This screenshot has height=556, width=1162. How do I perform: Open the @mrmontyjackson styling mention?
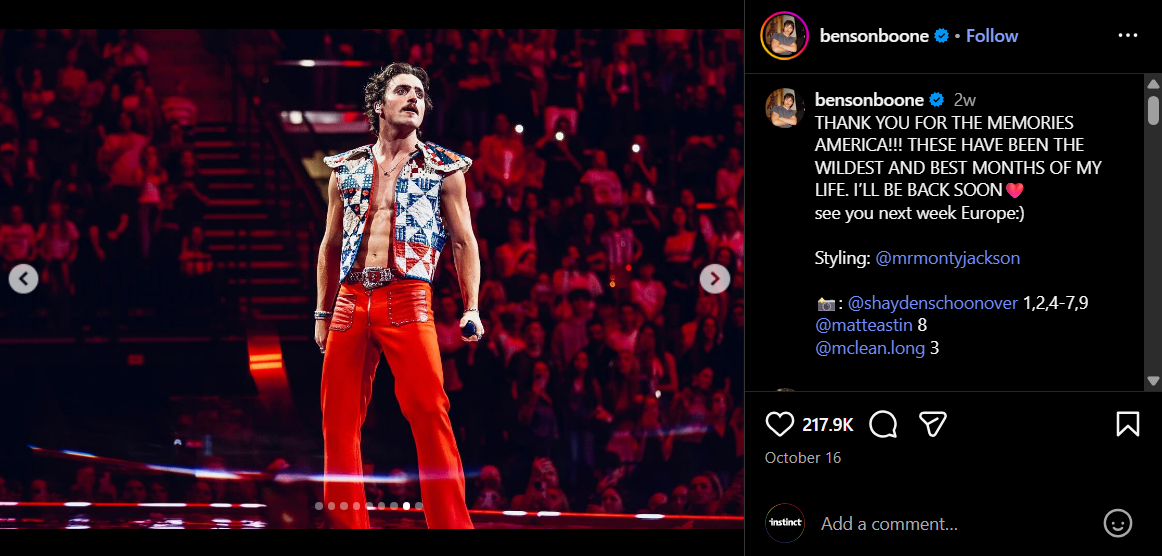click(947, 258)
